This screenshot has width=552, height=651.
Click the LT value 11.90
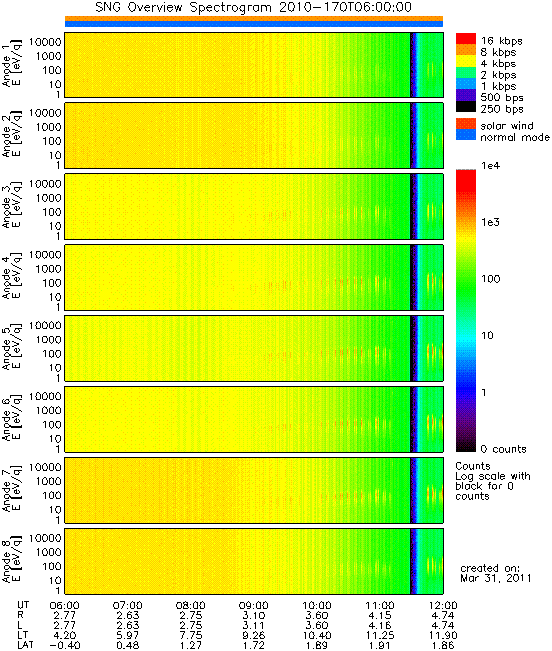coord(443,636)
